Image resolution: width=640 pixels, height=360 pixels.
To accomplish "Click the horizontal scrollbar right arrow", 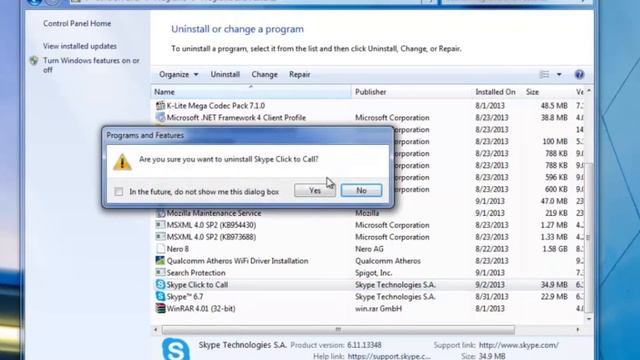I will [x=578, y=329].
